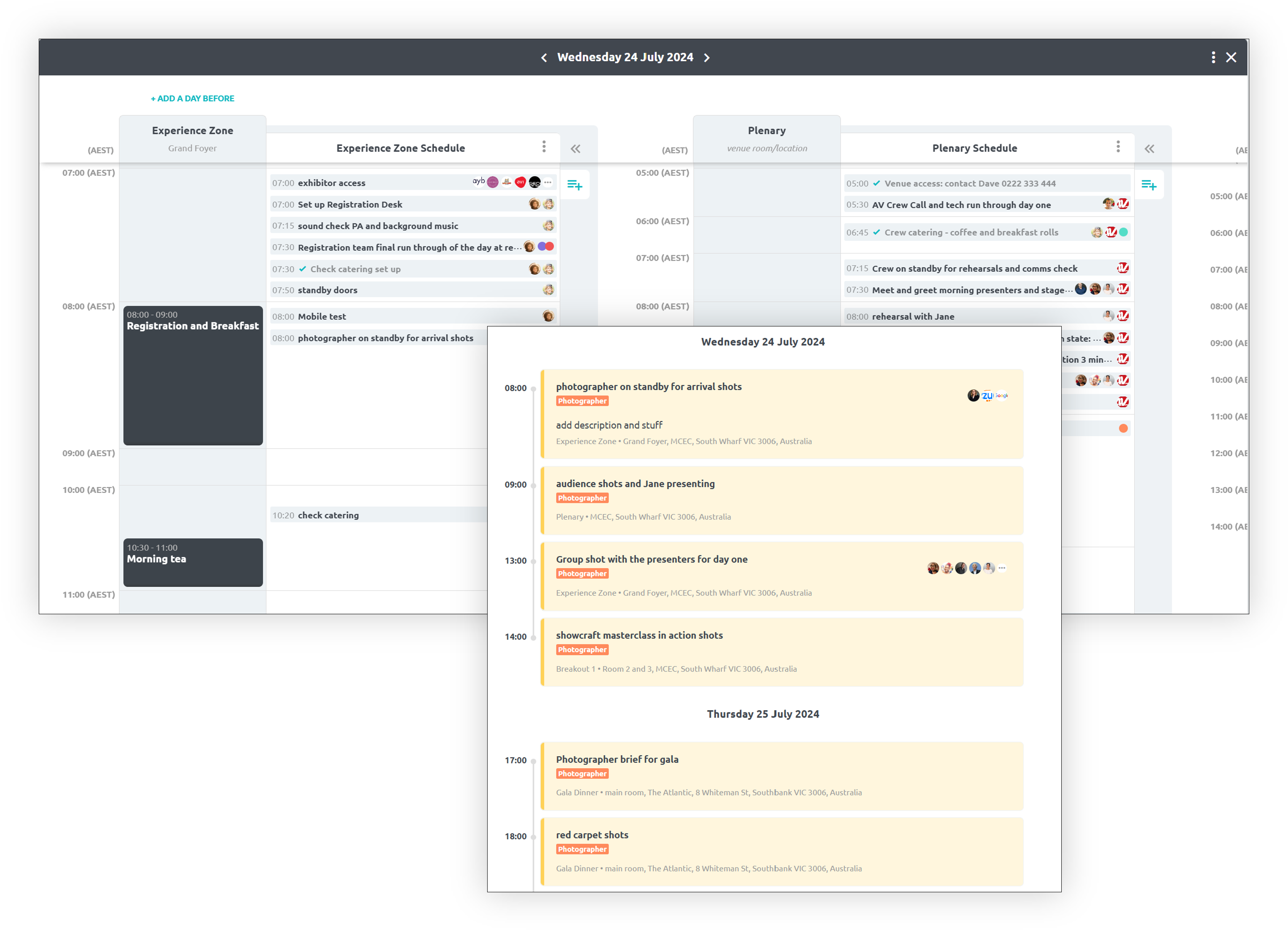Add an item to the Experience Zone Schedule

point(575,185)
